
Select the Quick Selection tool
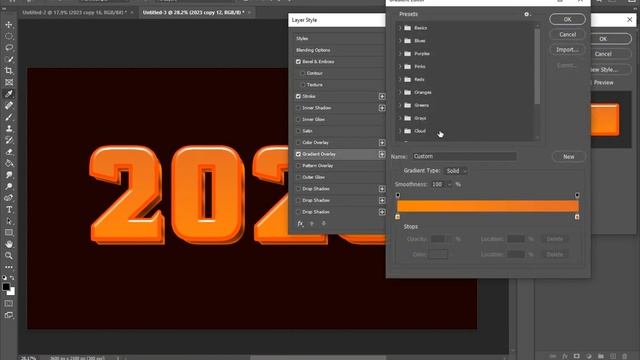click(x=9, y=59)
